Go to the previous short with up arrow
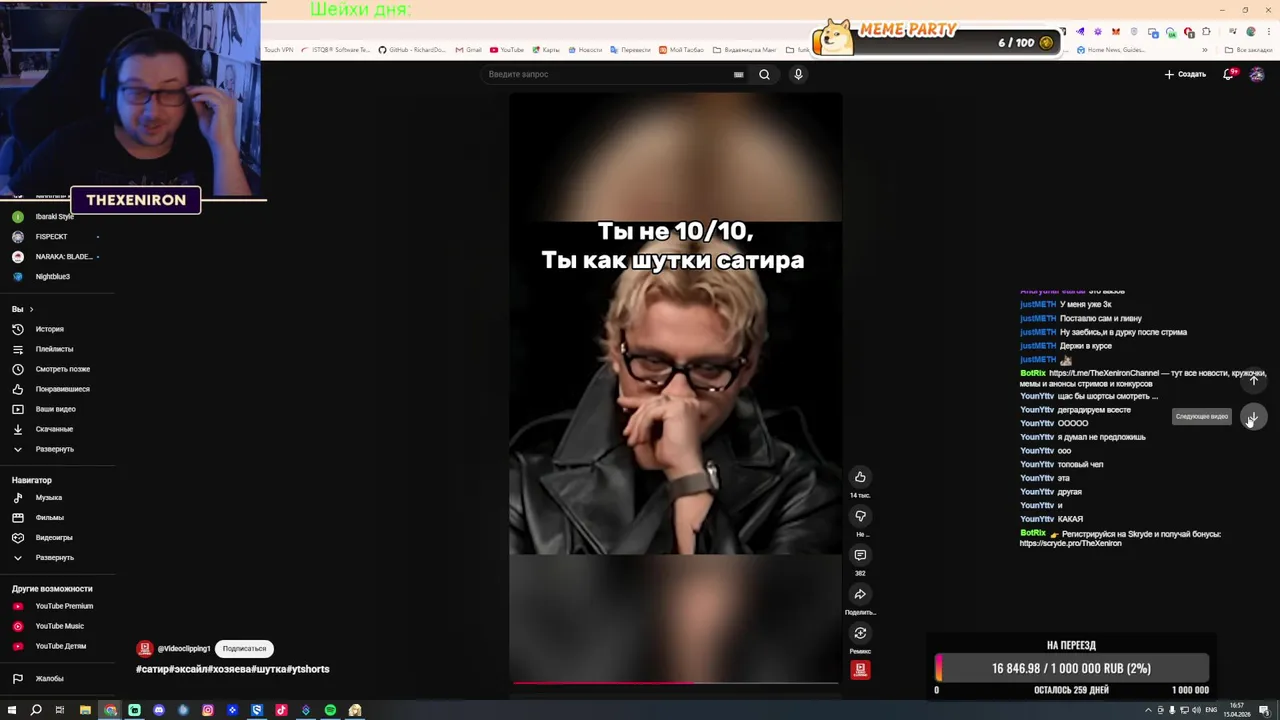1280x720 pixels. tap(1253, 380)
